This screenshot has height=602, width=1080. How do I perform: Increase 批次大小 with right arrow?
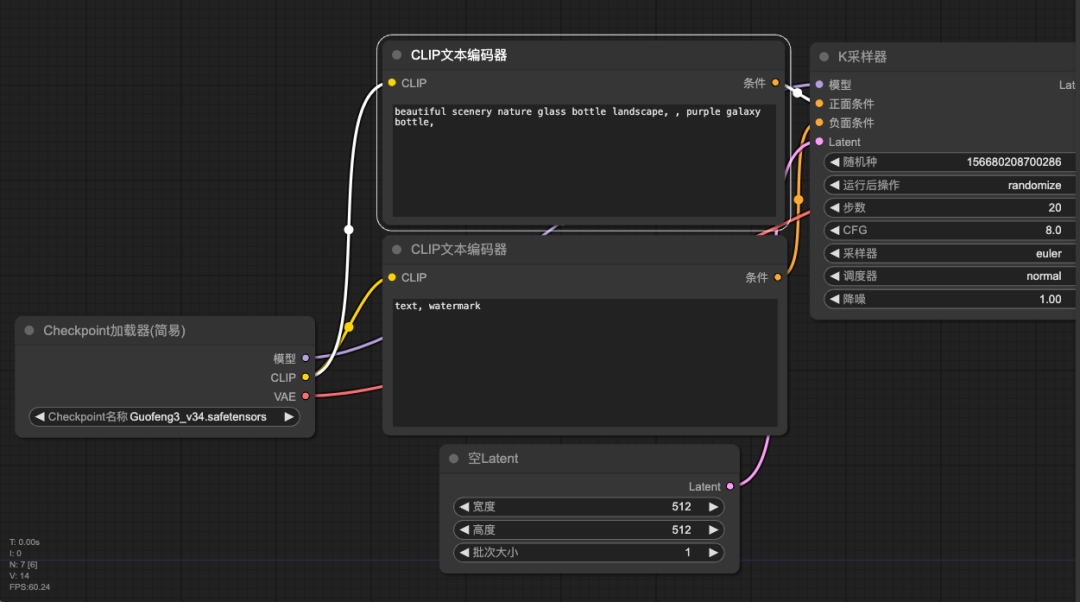pyautogui.click(x=713, y=553)
